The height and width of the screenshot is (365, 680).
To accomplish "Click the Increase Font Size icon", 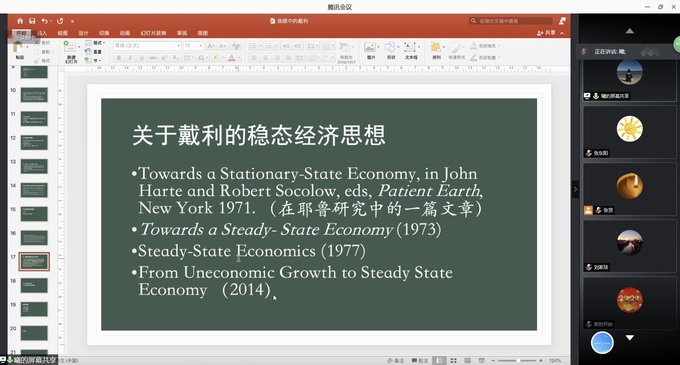I will (x=211, y=46).
